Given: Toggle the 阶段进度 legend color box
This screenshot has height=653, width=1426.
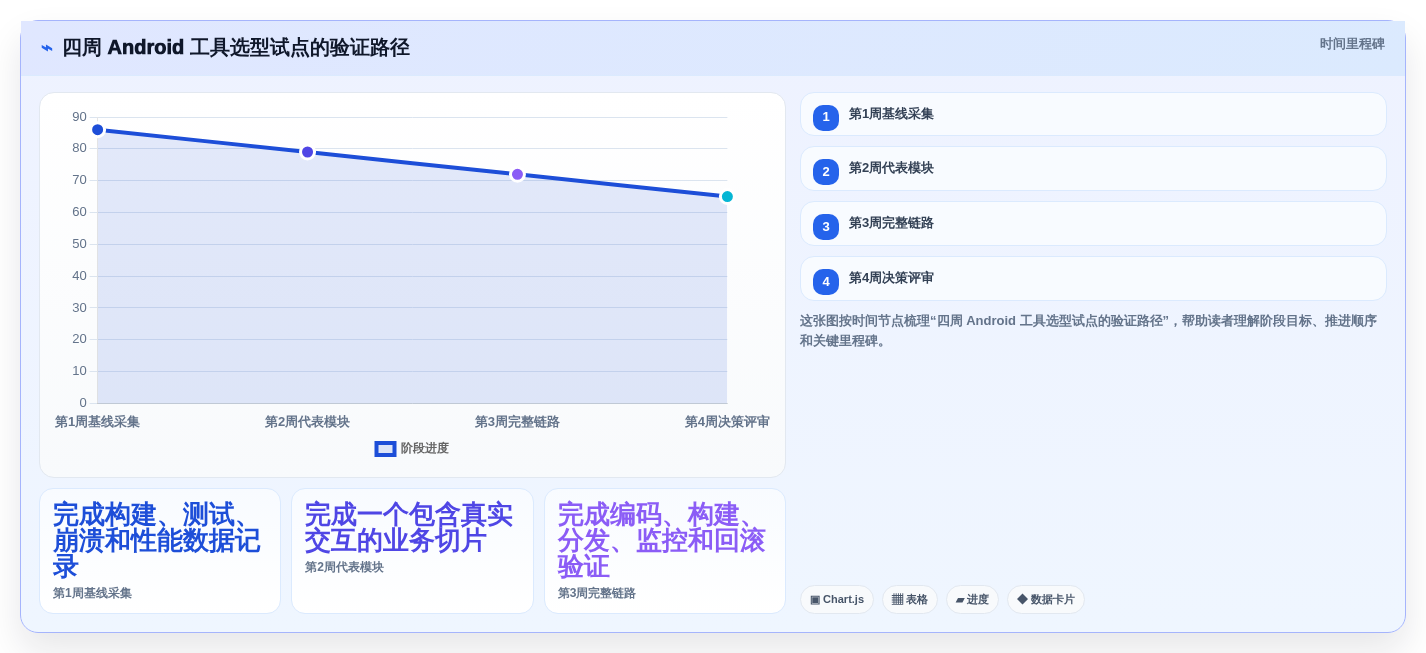Looking at the screenshot, I should tap(385, 449).
